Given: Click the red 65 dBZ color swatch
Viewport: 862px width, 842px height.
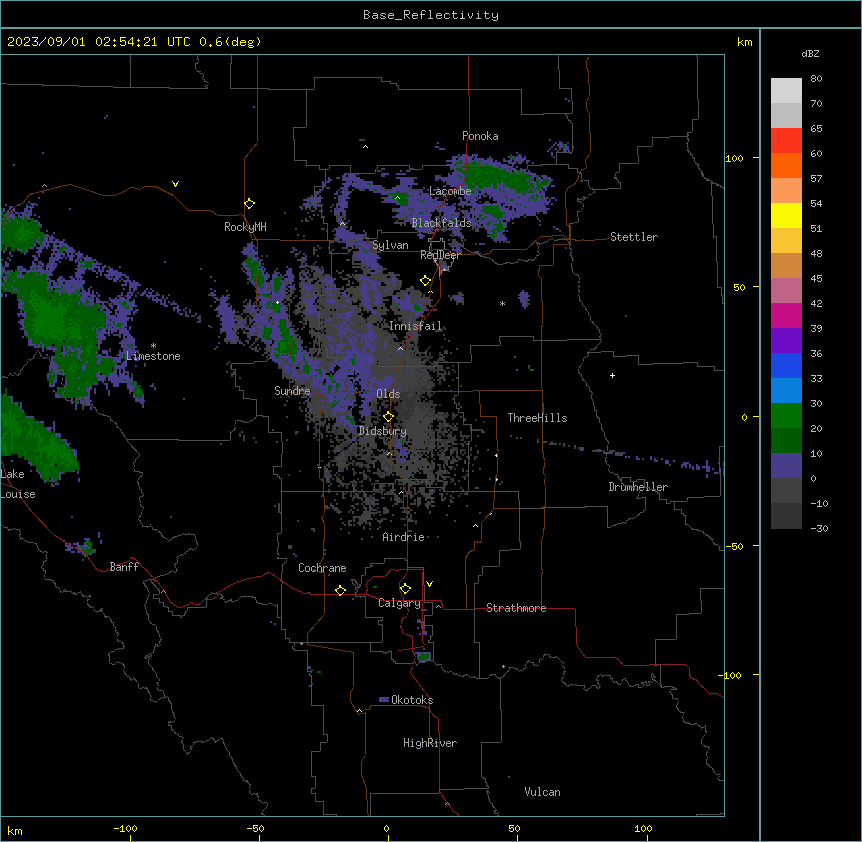Looking at the screenshot, I should coord(786,141).
